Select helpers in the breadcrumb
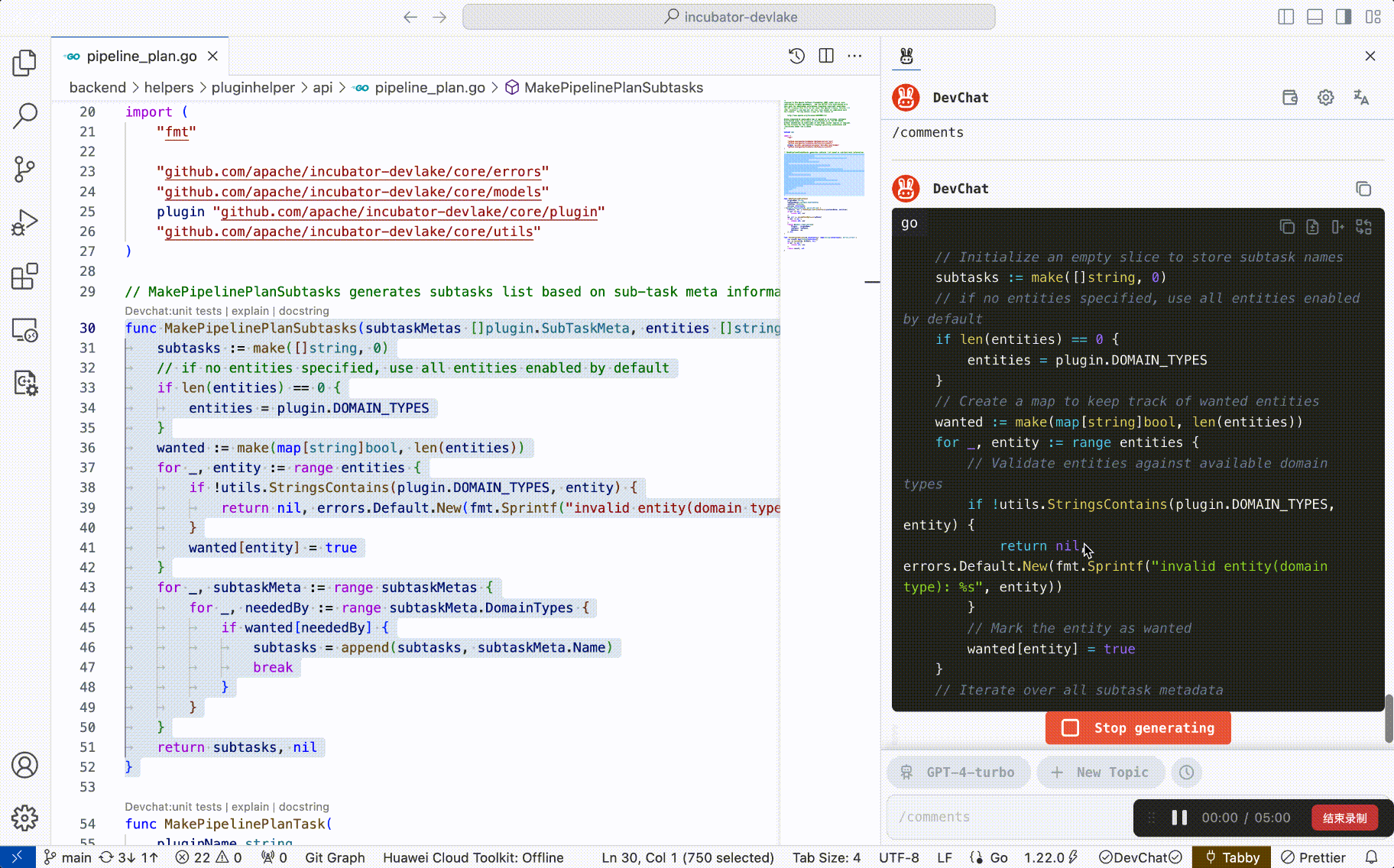The image size is (1394, 868). pos(169,88)
